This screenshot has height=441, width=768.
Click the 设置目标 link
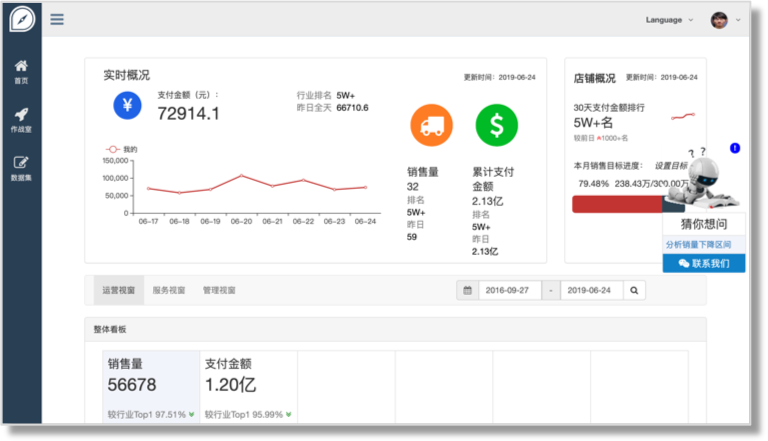(x=670, y=165)
